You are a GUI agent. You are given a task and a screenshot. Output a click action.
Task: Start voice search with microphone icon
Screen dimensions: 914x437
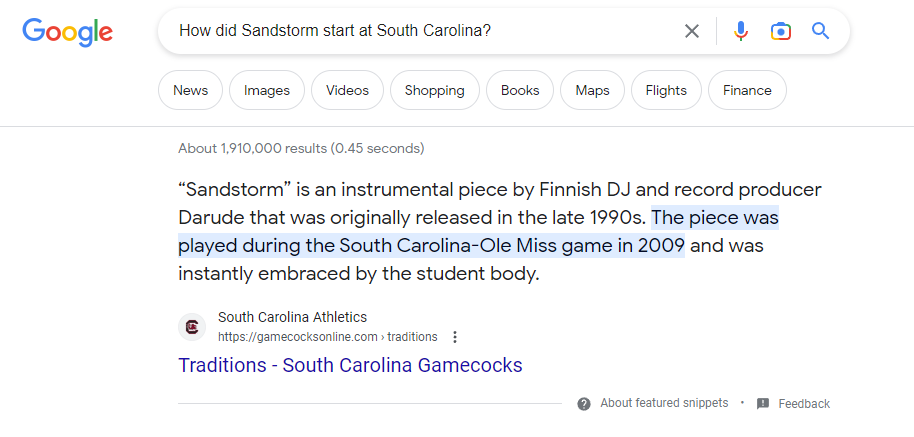(x=741, y=31)
